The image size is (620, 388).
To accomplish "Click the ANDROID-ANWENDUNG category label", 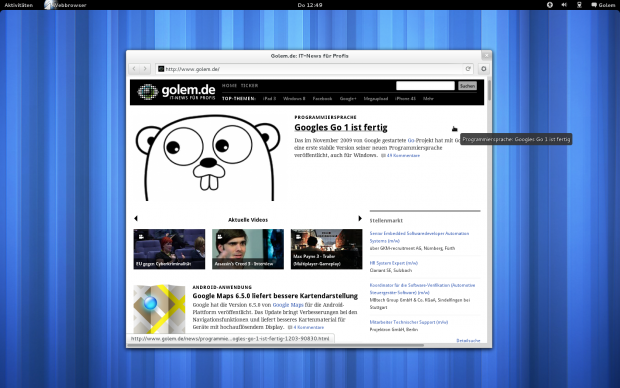I will coord(222,288).
